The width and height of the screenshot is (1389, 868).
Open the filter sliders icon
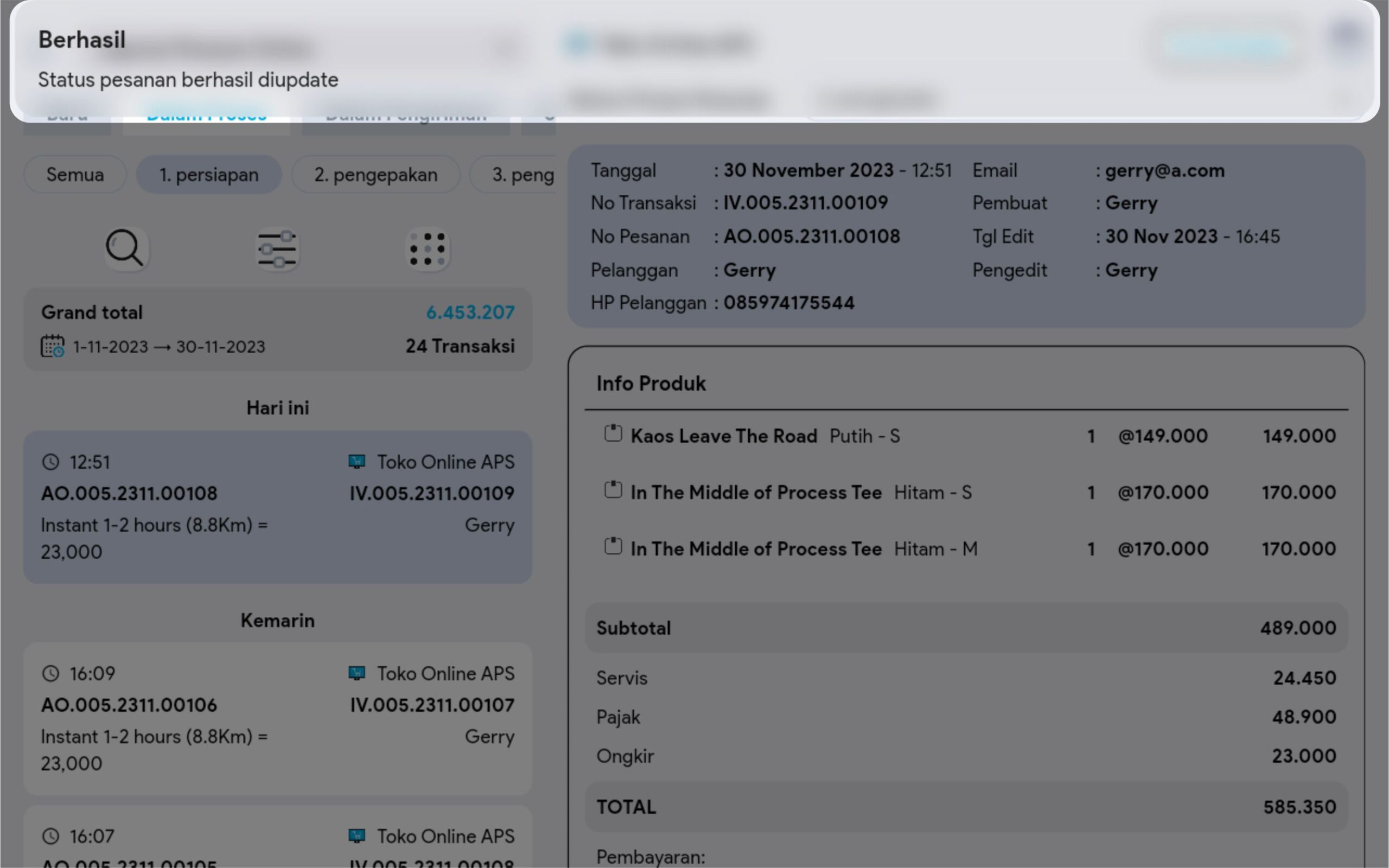[x=277, y=249]
